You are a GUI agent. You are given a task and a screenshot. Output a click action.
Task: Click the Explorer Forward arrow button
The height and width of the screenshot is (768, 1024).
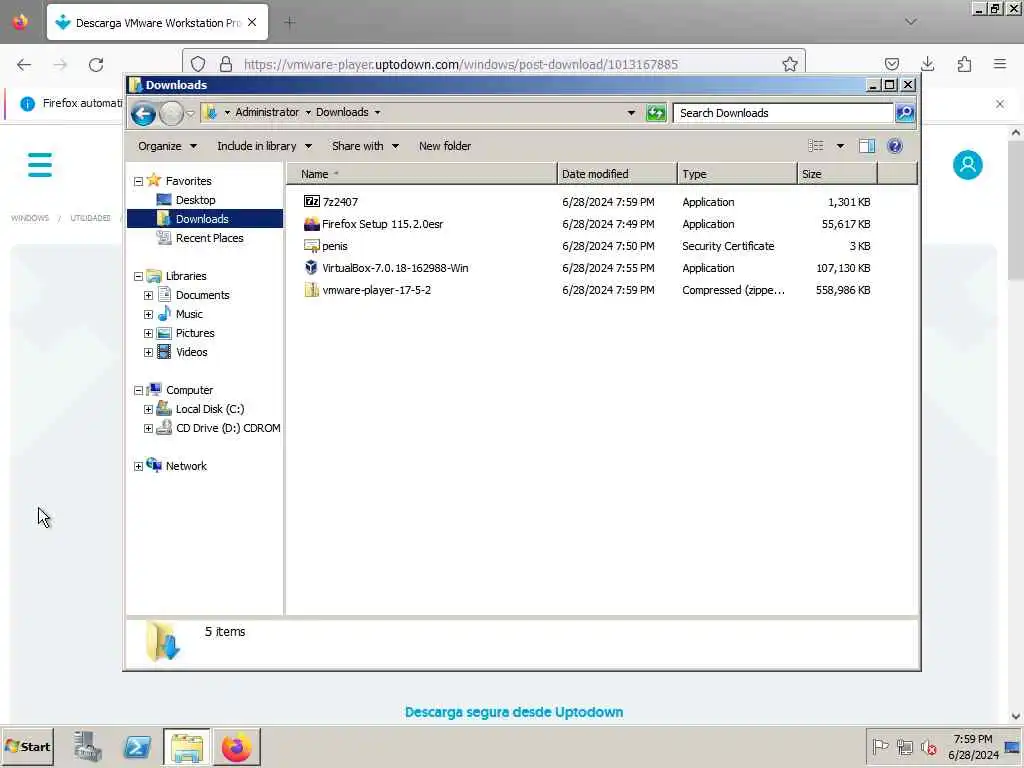(171, 114)
